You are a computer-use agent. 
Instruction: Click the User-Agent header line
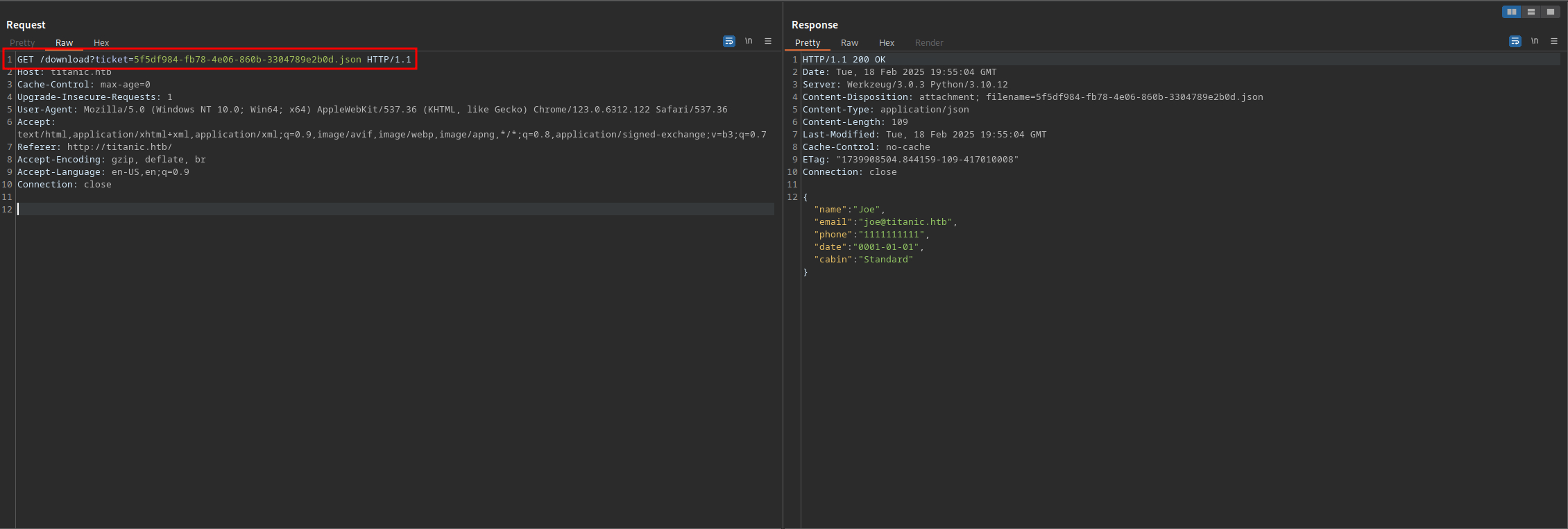tap(373, 110)
